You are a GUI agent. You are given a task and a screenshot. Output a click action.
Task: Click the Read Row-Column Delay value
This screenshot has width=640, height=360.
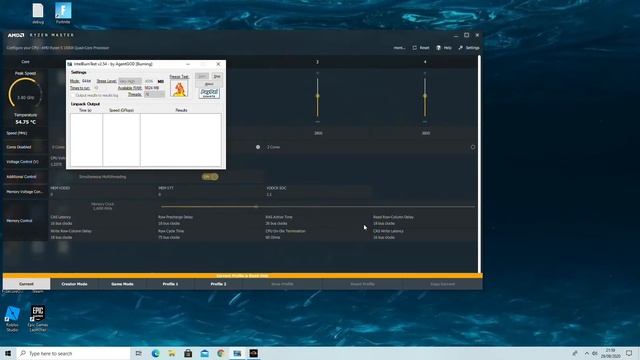coord(384,224)
